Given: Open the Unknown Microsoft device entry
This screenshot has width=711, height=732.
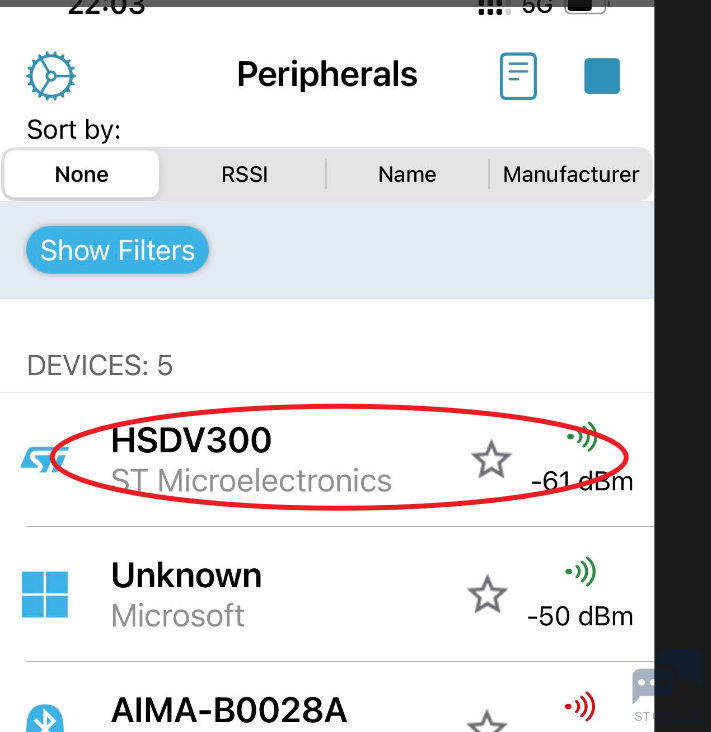Looking at the screenshot, I should click(x=327, y=594).
